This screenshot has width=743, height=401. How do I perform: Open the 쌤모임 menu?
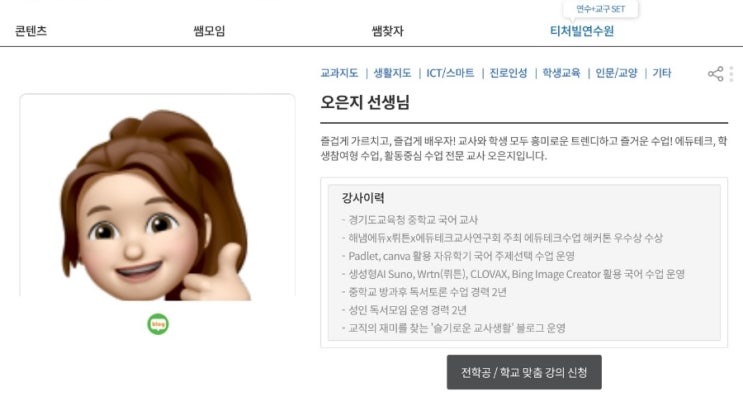209,31
